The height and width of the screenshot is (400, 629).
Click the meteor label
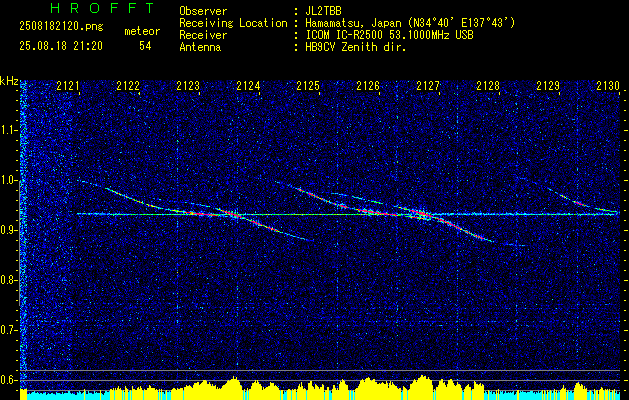tap(142, 31)
